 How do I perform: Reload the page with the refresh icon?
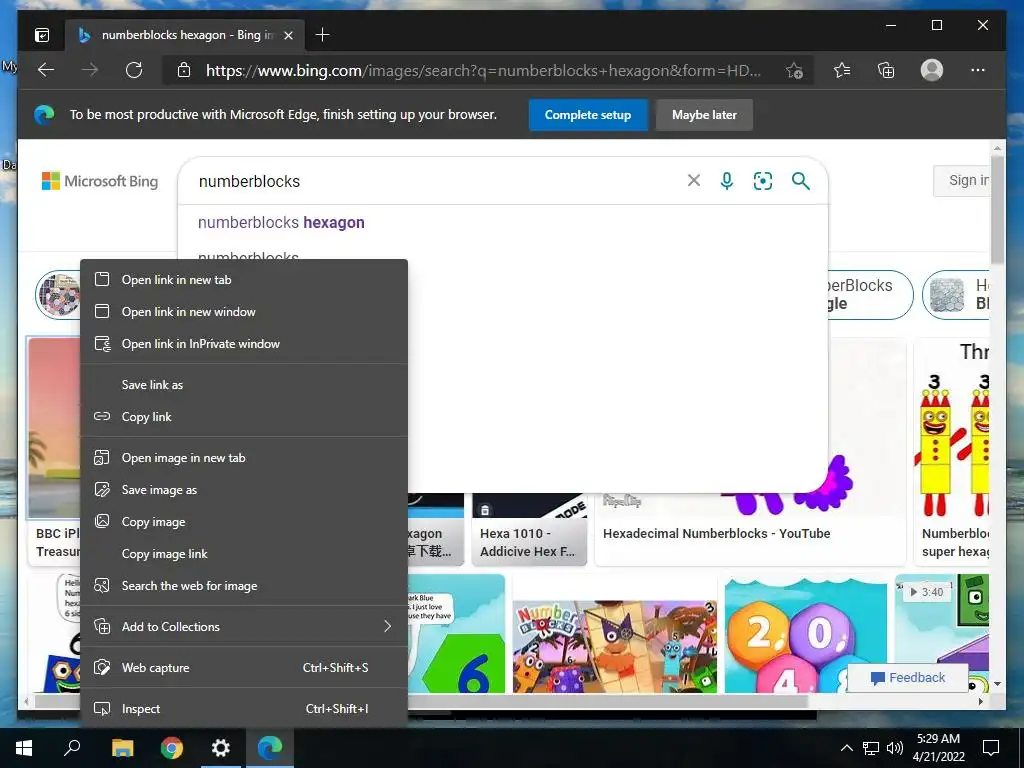134,70
